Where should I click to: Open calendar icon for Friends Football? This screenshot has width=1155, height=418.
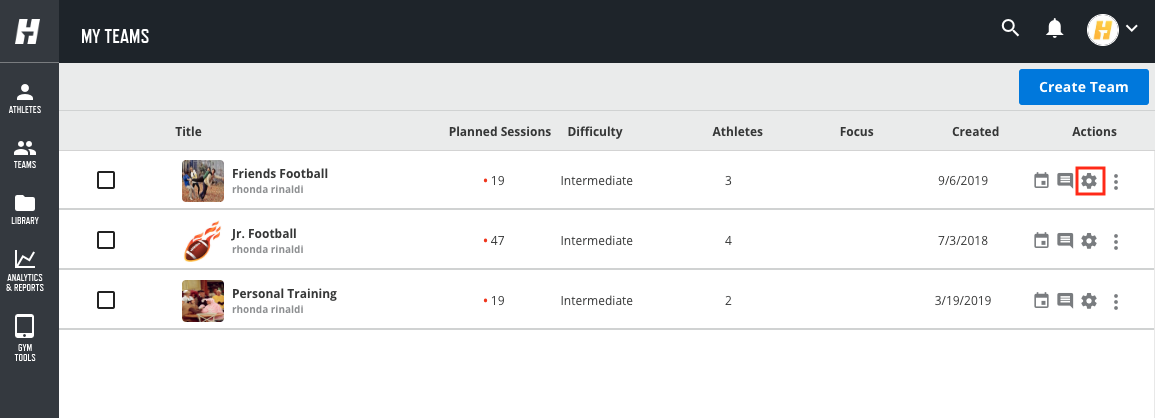point(1041,181)
